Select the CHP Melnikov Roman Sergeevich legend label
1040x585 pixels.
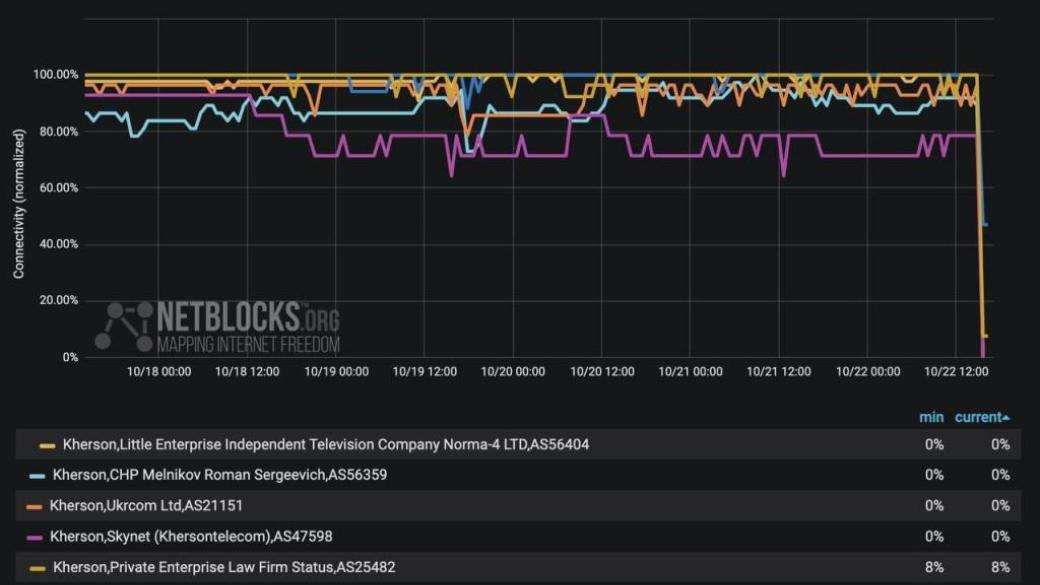(219, 476)
